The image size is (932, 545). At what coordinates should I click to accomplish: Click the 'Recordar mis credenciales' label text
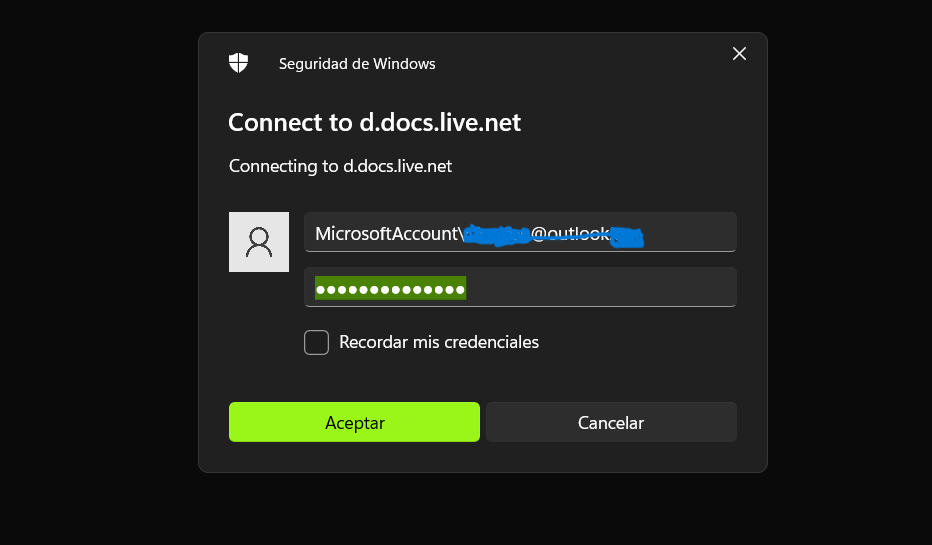[x=439, y=342]
